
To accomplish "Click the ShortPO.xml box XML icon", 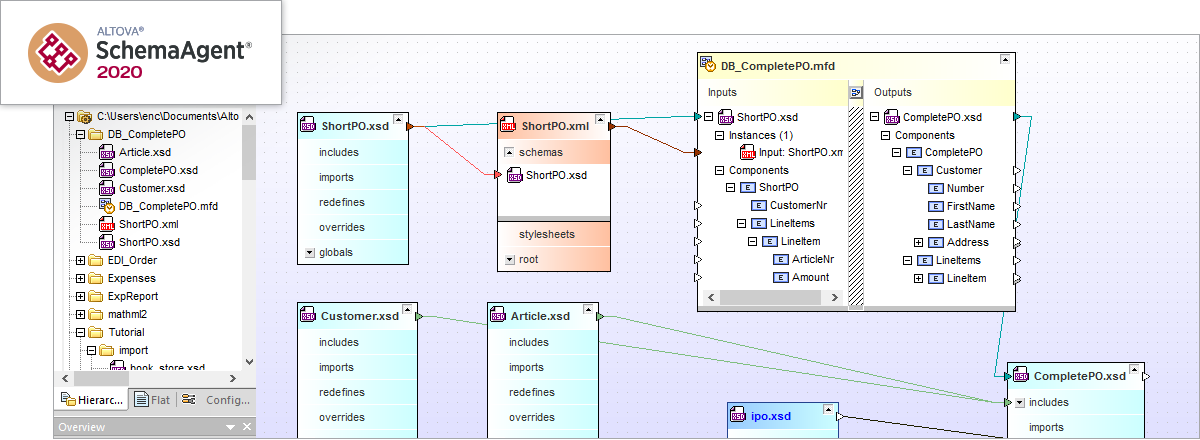I will (x=509, y=126).
